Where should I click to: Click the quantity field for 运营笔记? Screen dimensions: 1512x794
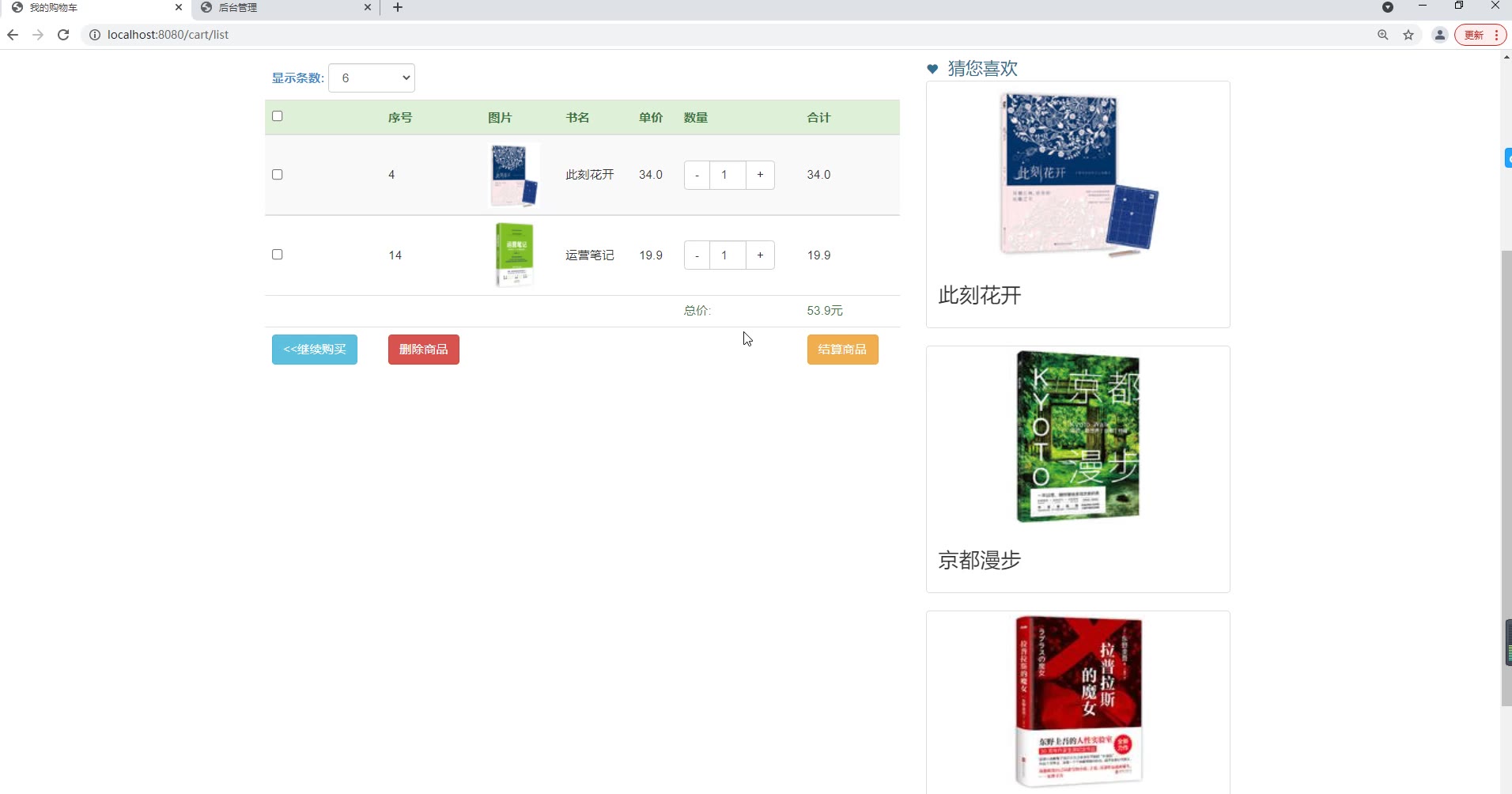pos(728,255)
